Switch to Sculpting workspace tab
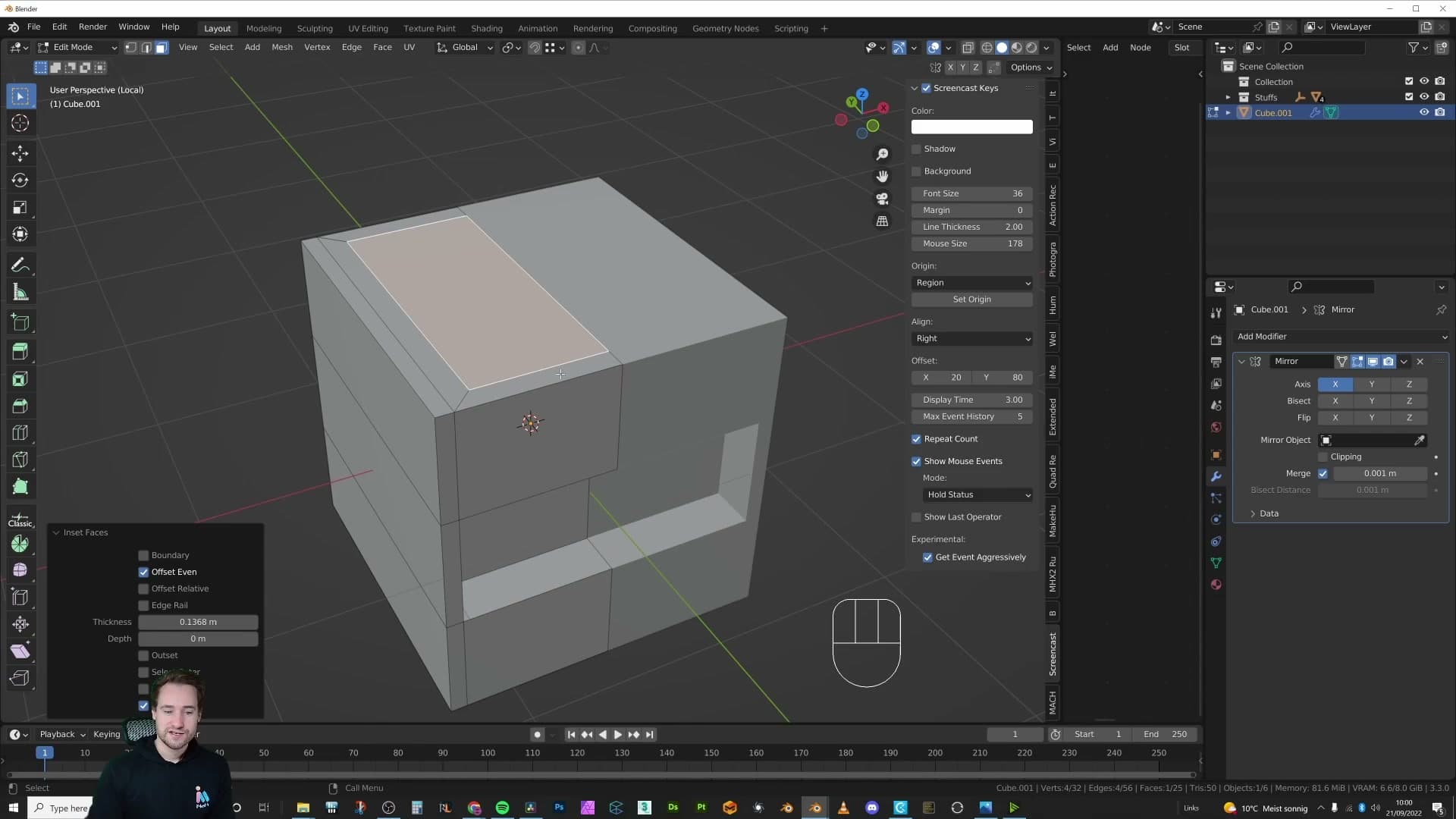1456x819 pixels. click(315, 28)
